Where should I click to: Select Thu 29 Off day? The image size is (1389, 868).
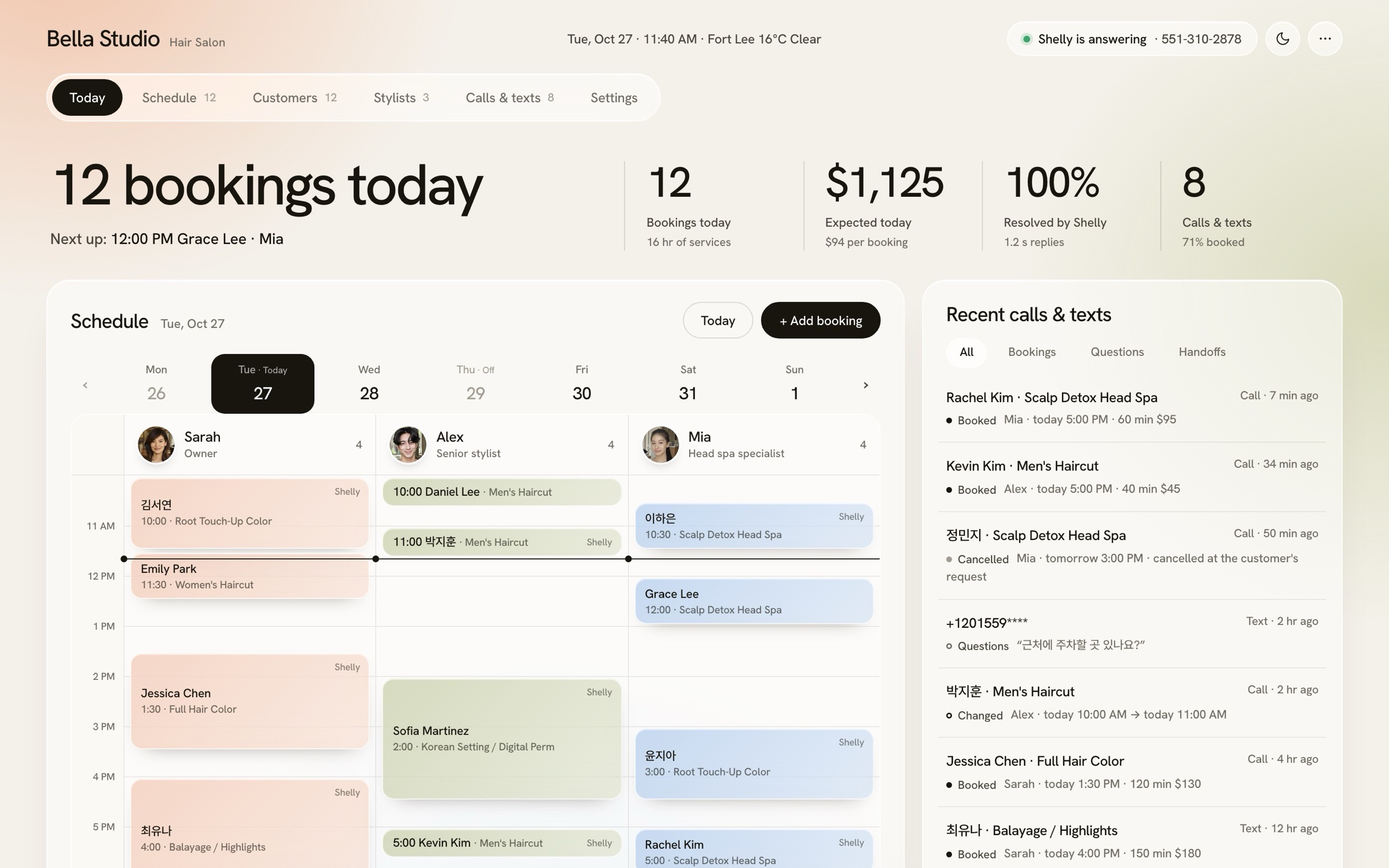tap(475, 384)
